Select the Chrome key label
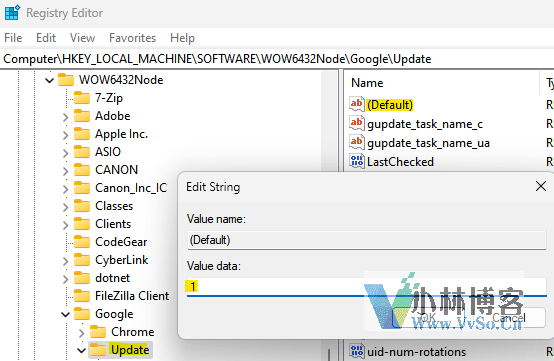 [x=132, y=332]
